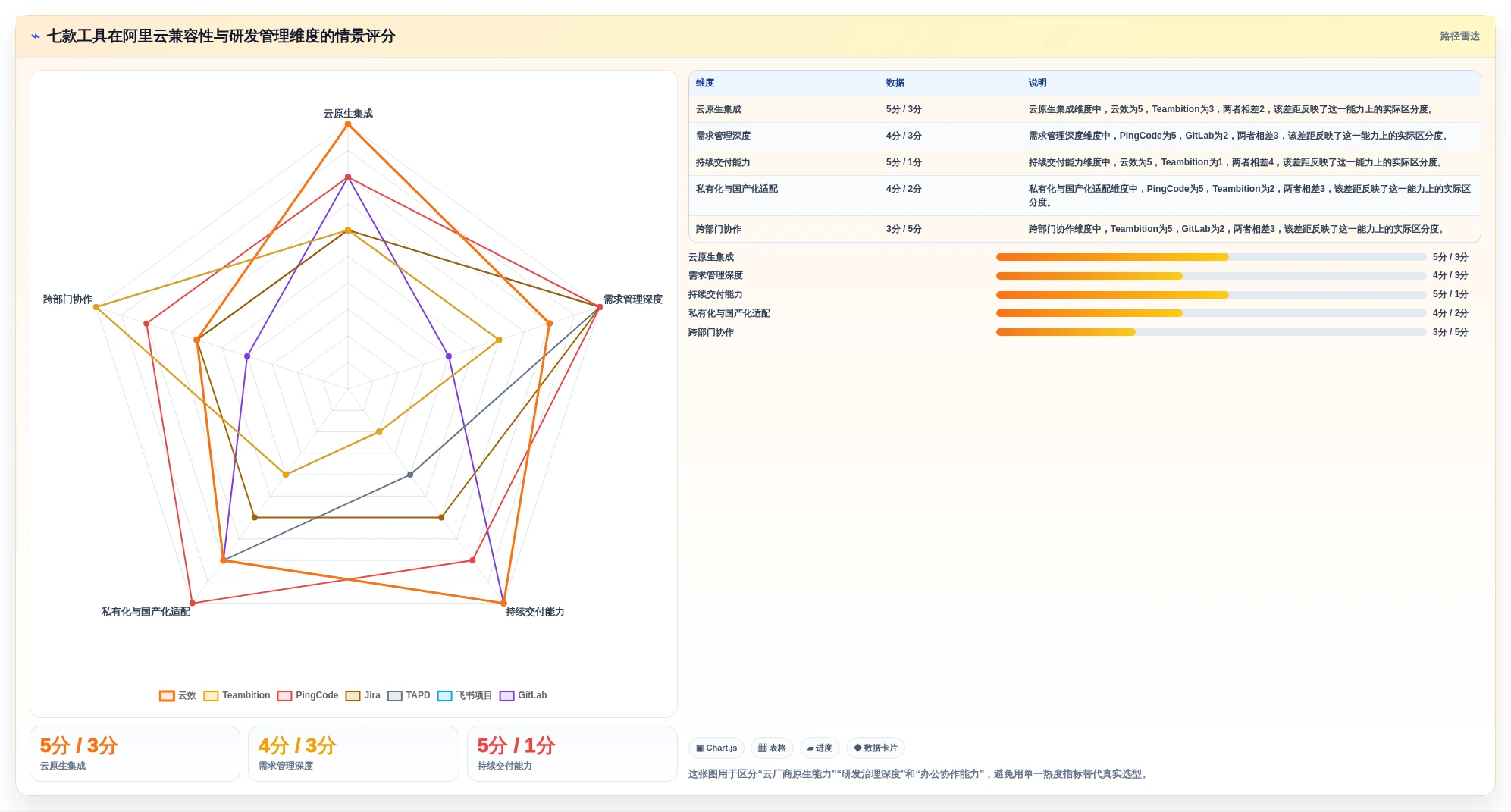Toggle the Jira legend entry
The height and width of the screenshot is (812, 1511).
coord(363,696)
